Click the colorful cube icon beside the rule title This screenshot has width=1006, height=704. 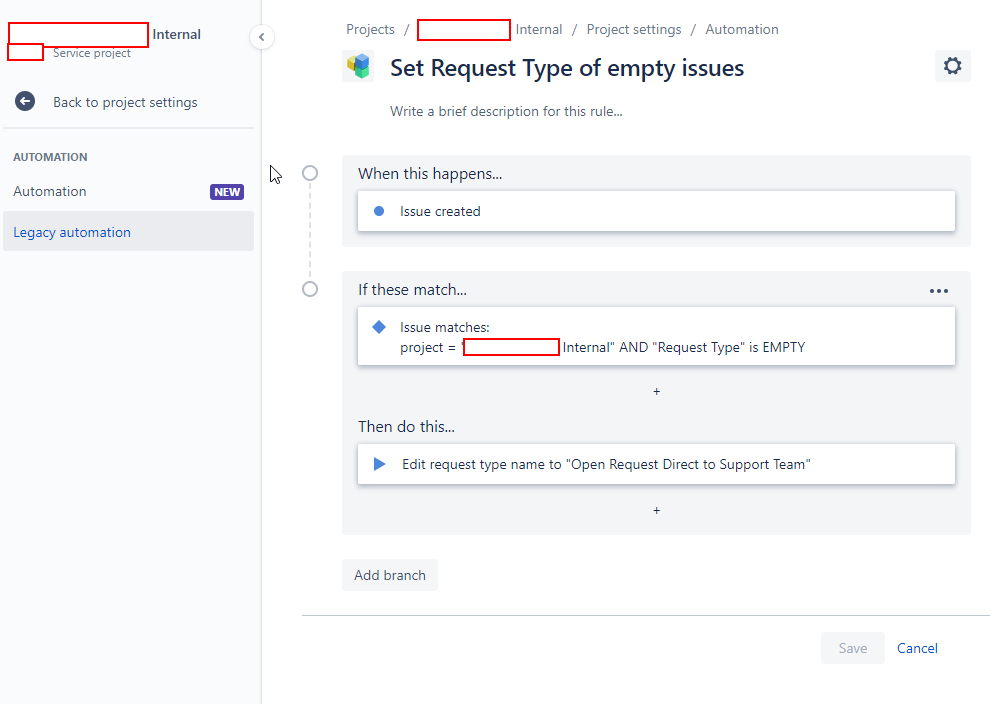pyautogui.click(x=358, y=66)
